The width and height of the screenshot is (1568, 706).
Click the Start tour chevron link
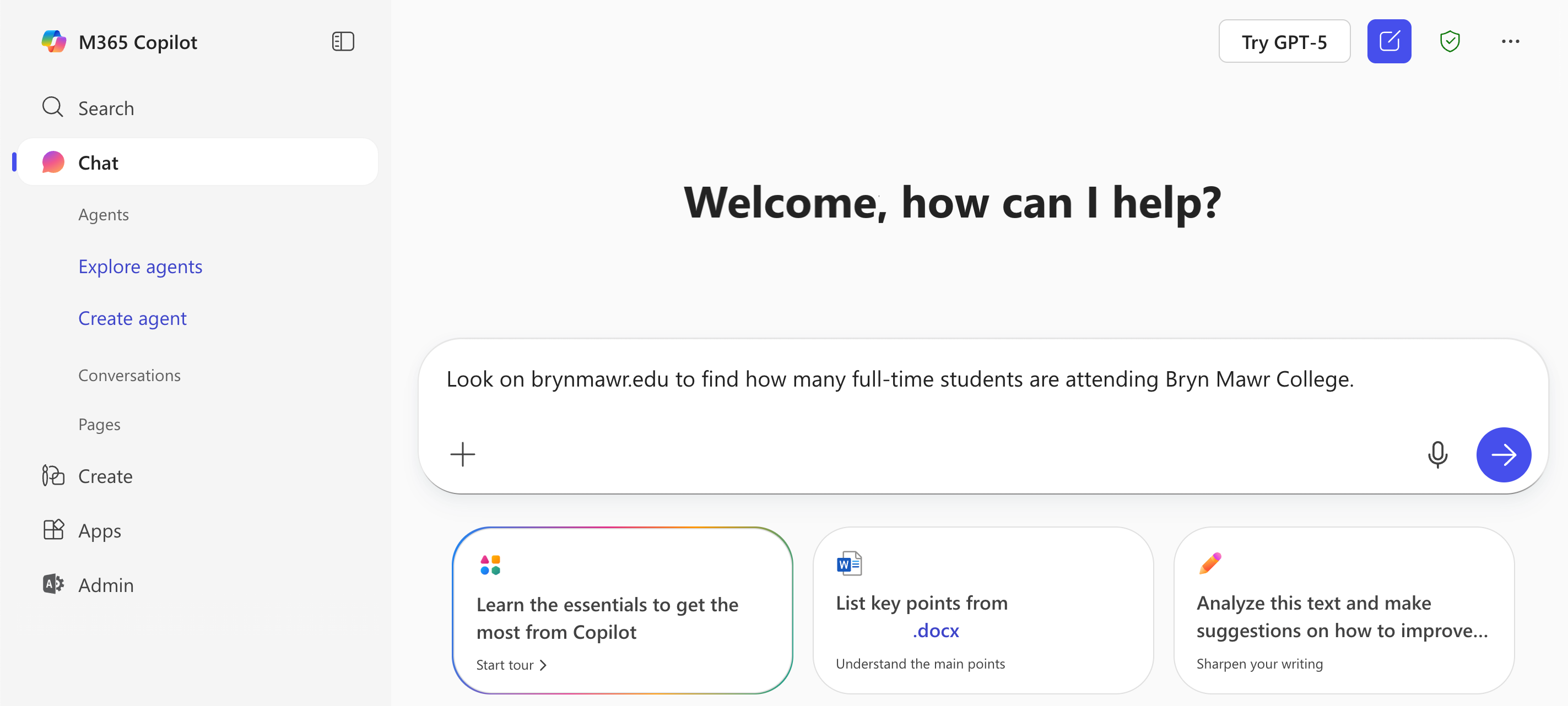(511, 665)
